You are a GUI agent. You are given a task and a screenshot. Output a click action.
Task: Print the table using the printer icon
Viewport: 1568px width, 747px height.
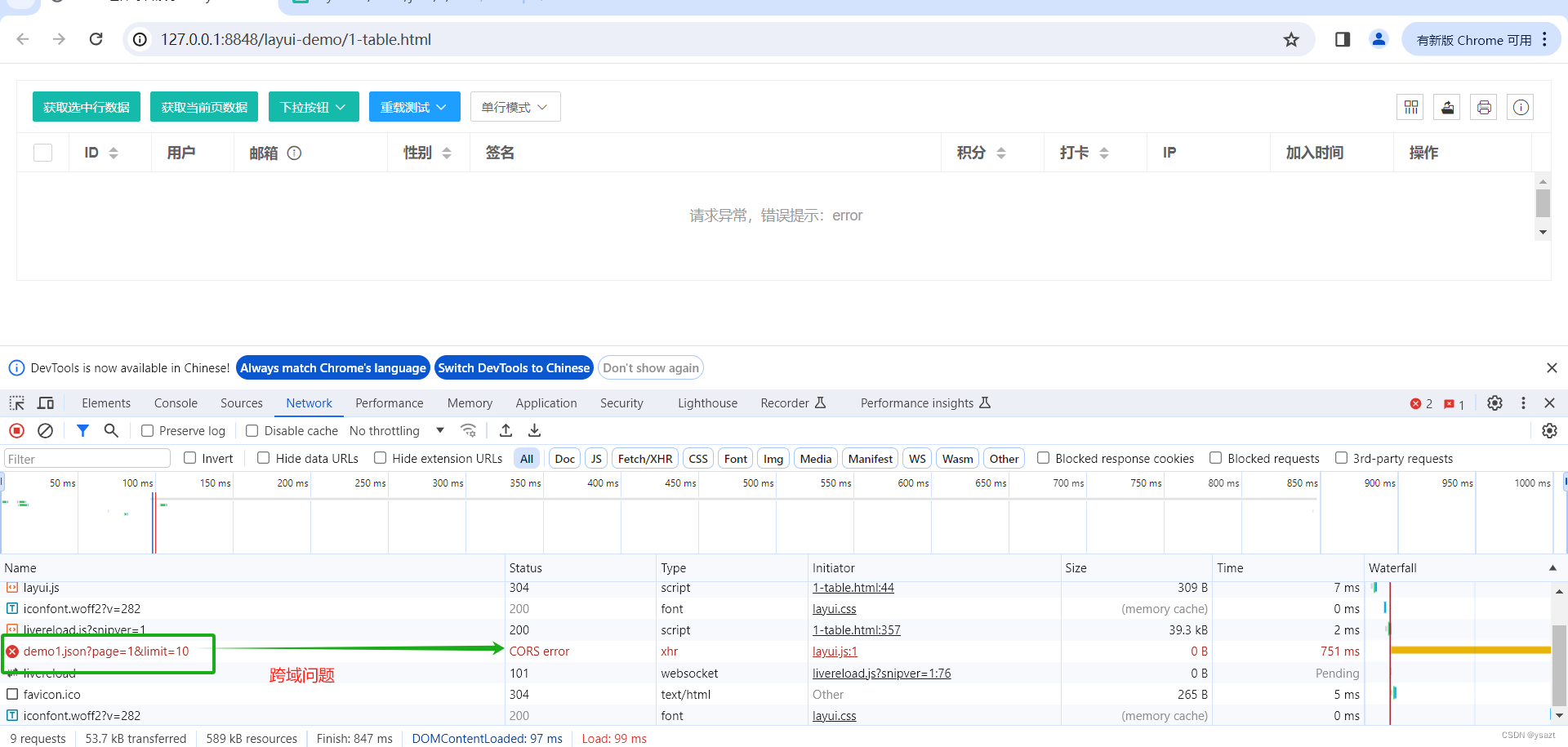(1484, 107)
